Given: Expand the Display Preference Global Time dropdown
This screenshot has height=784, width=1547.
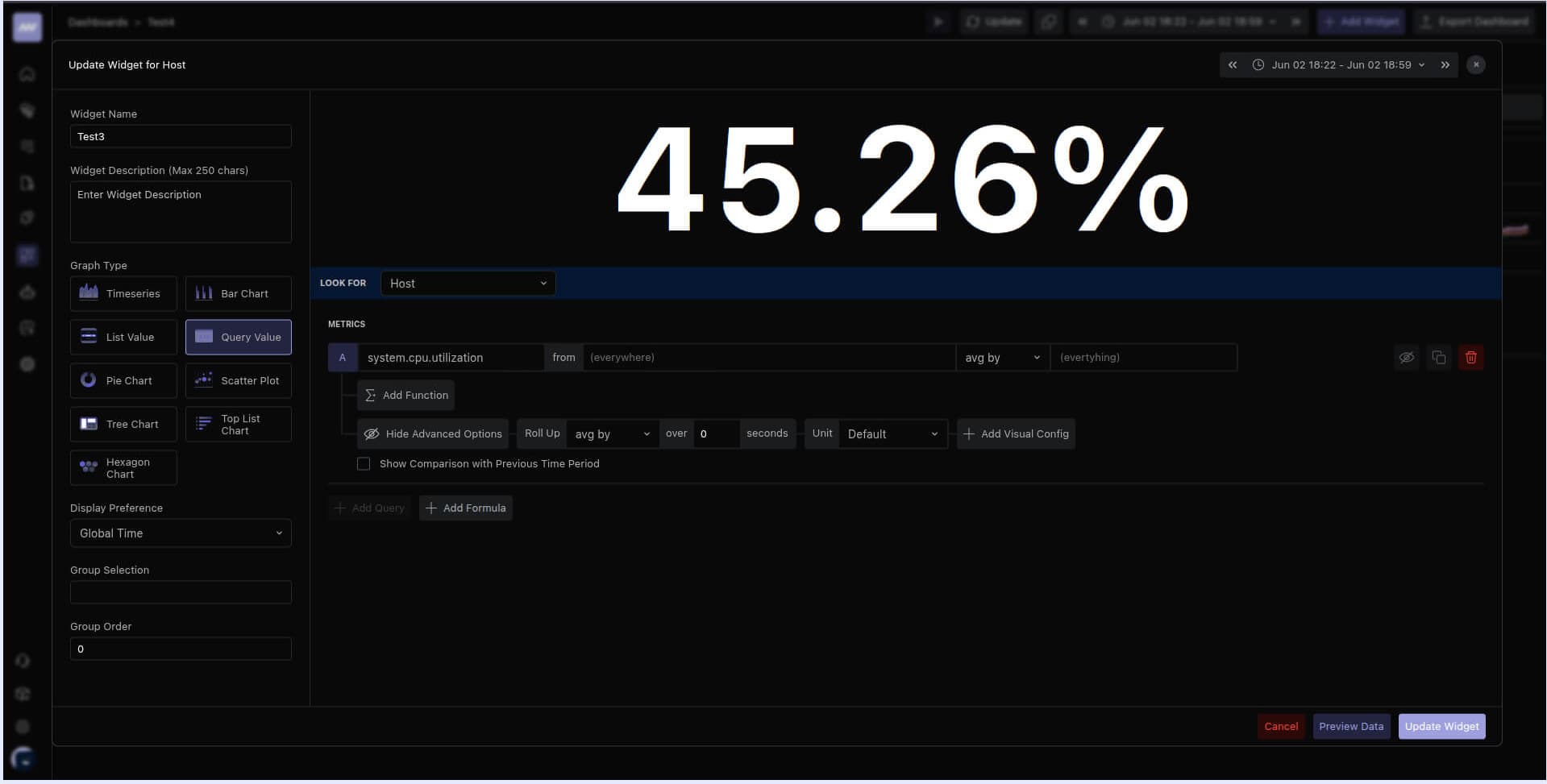Looking at the screenshot, I should click(181, 533).
